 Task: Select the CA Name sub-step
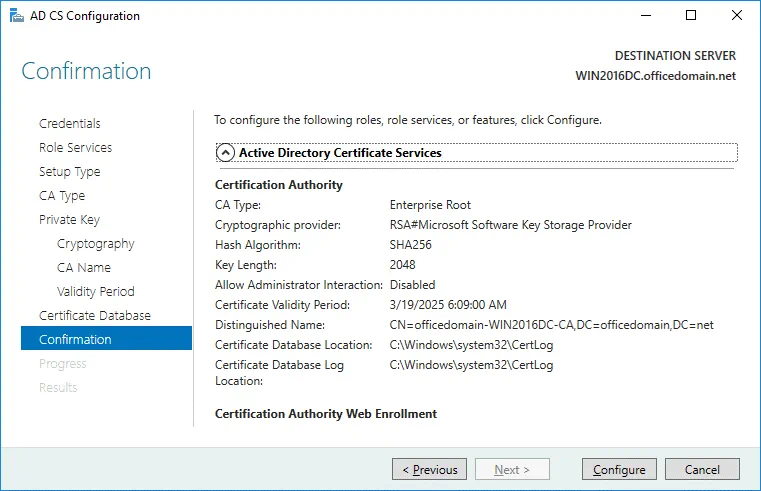84,268
